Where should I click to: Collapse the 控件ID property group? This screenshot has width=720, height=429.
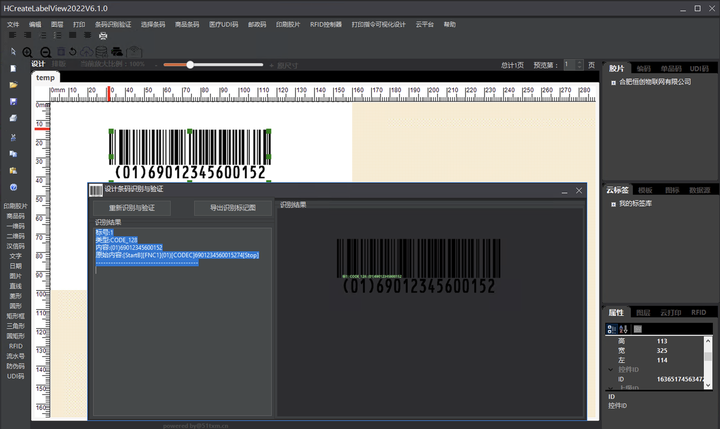(611, 369)
